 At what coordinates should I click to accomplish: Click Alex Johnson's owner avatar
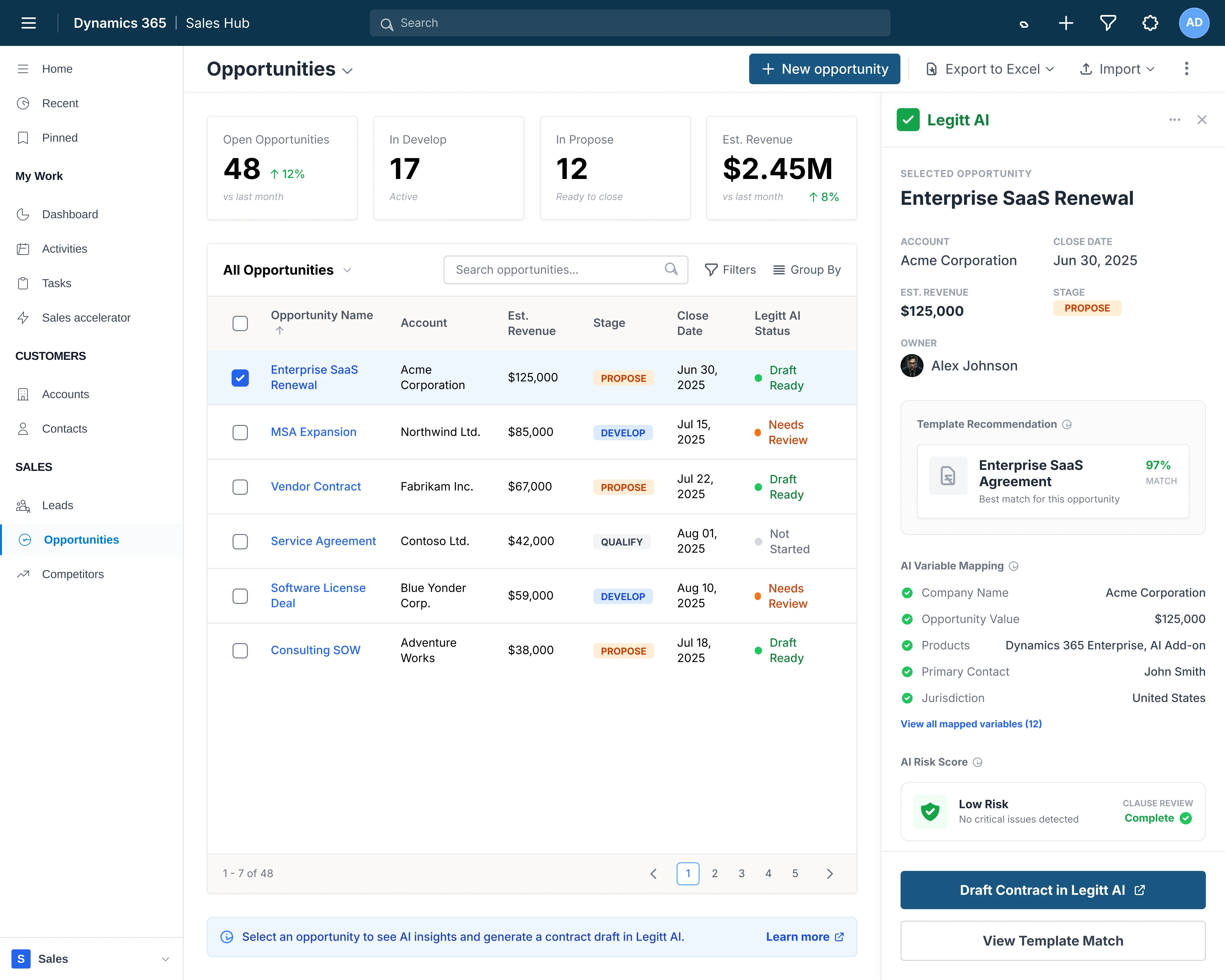click(912, 366)
